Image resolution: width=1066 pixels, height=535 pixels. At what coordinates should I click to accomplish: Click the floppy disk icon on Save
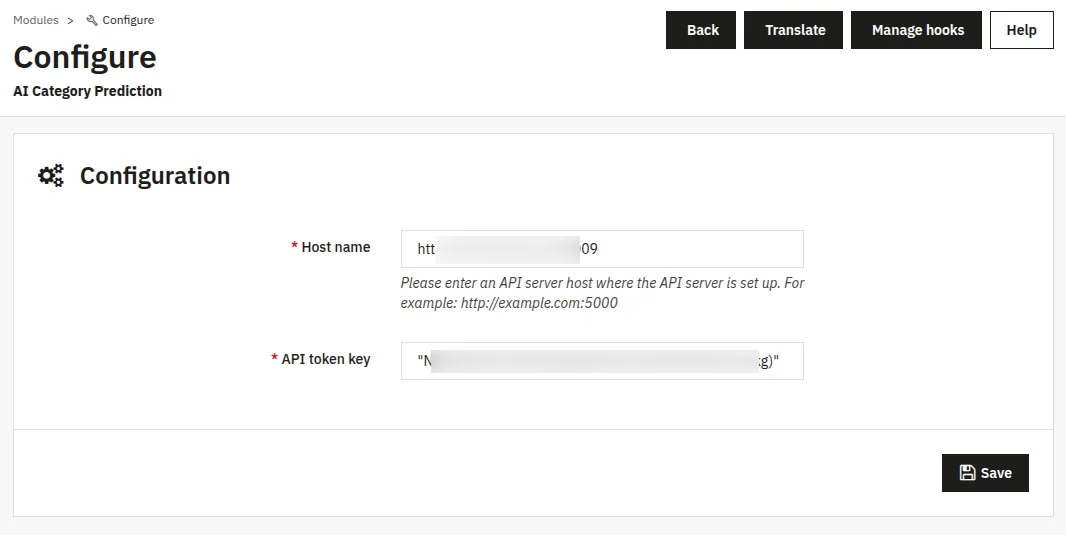click(x=967, y=473)
